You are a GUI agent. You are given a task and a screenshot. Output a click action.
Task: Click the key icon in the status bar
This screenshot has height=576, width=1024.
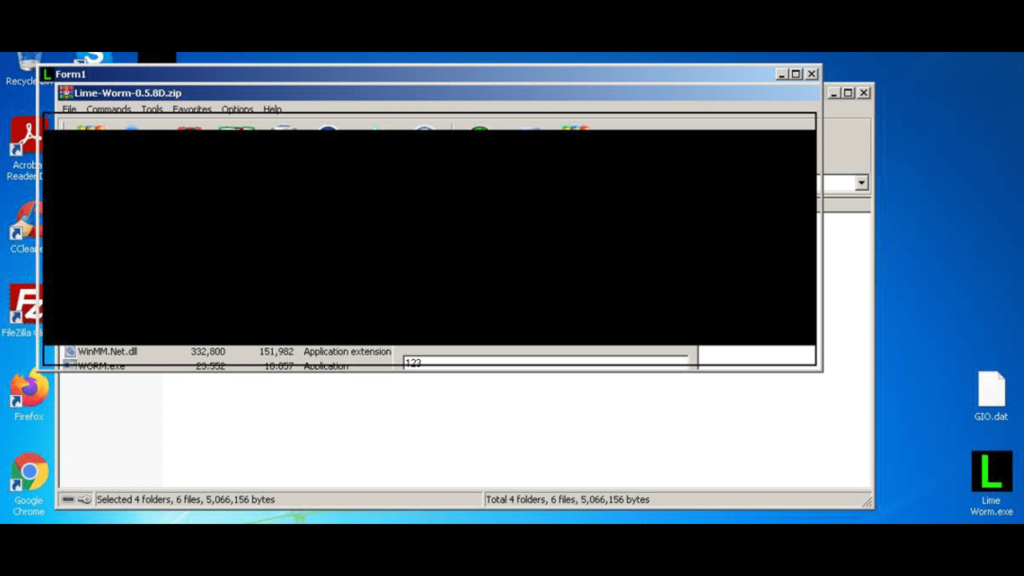pyautogui.click(x=84, y=500)
